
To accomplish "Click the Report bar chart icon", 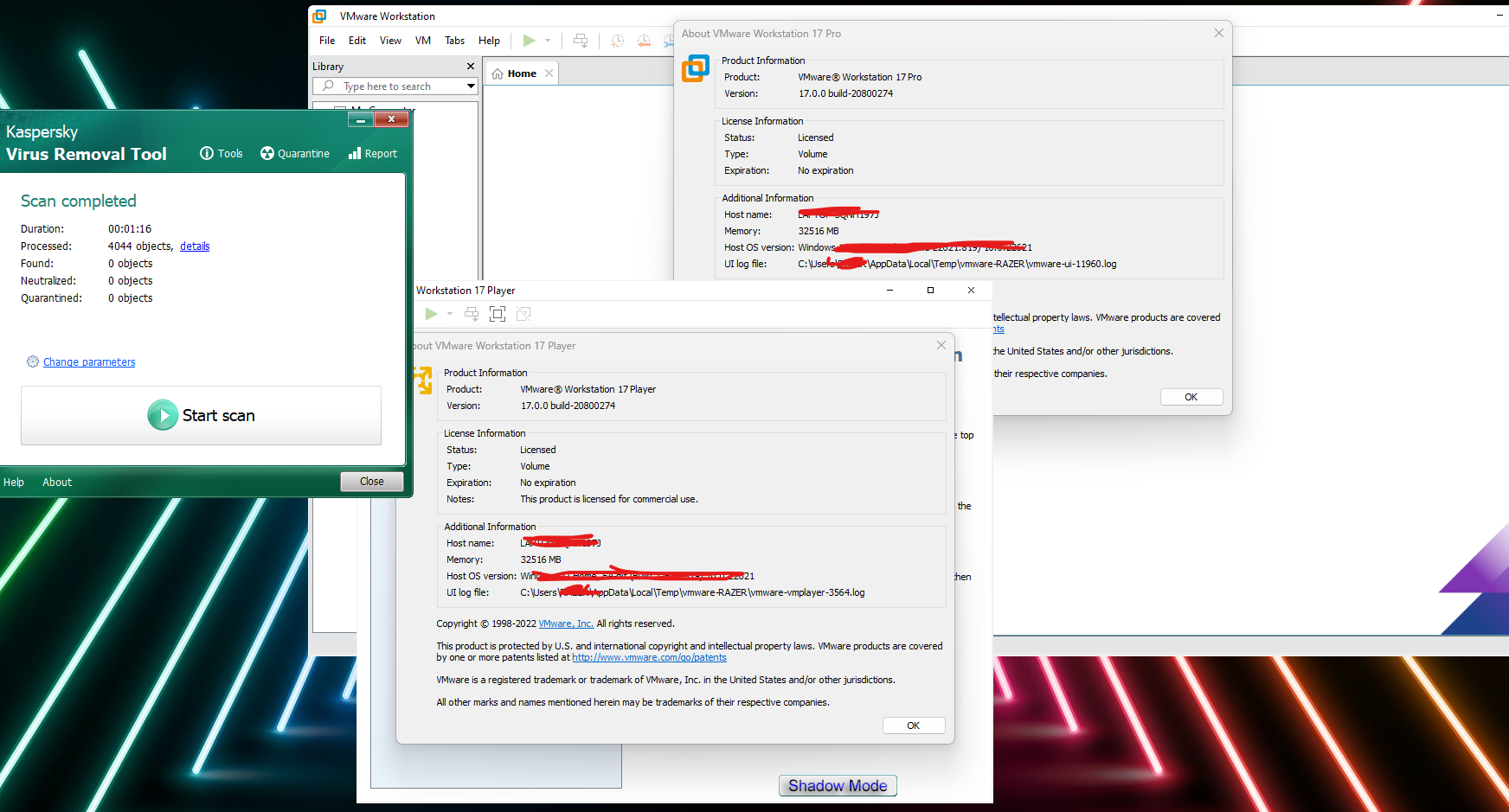I will (355, 153).
